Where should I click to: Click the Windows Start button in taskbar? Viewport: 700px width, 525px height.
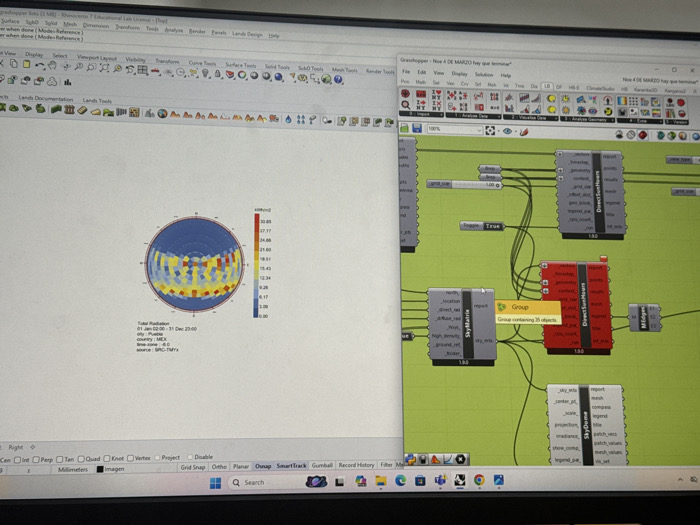point(214,482)
